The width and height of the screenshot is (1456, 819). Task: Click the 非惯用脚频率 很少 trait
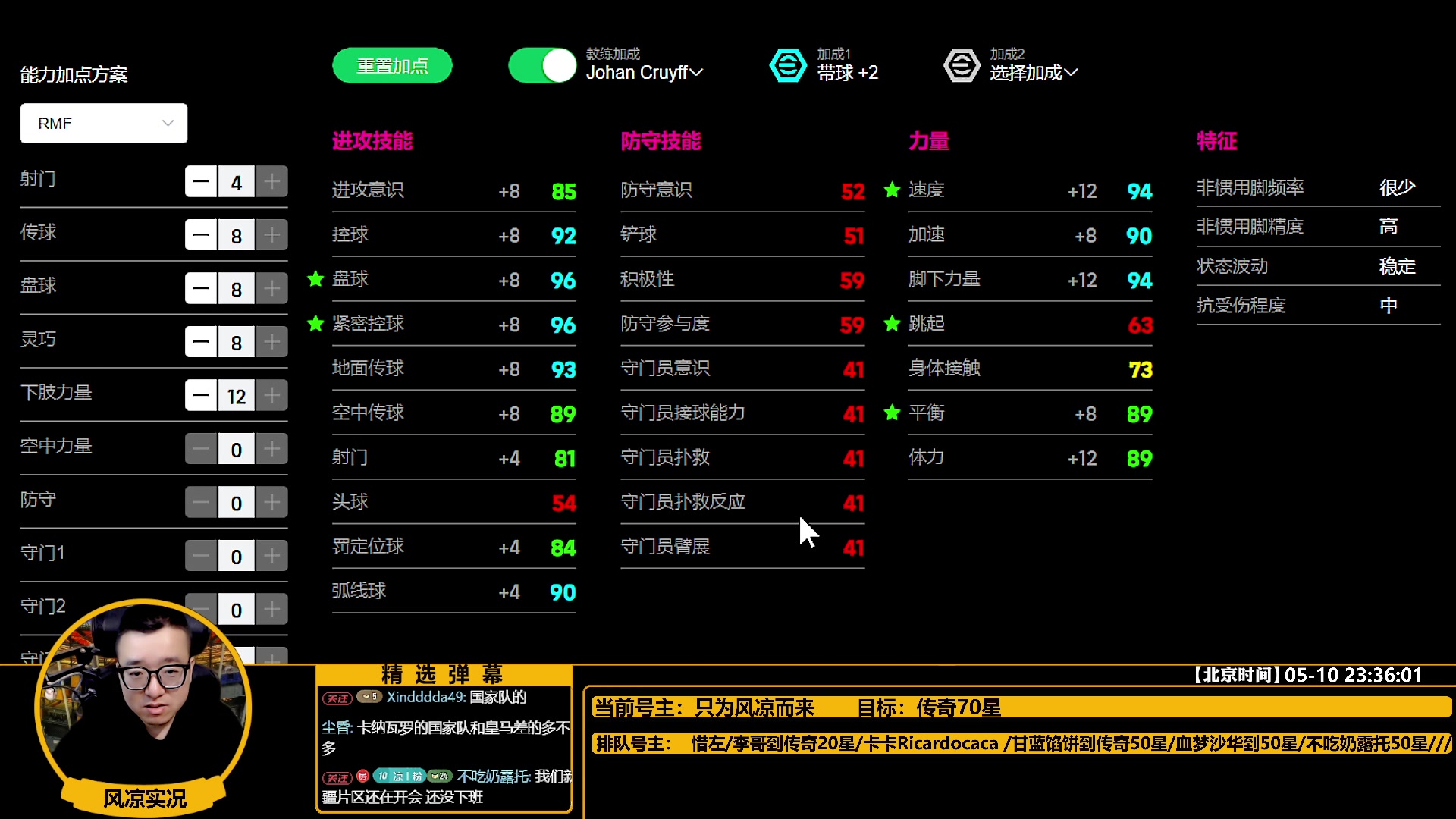(1318, 187)
